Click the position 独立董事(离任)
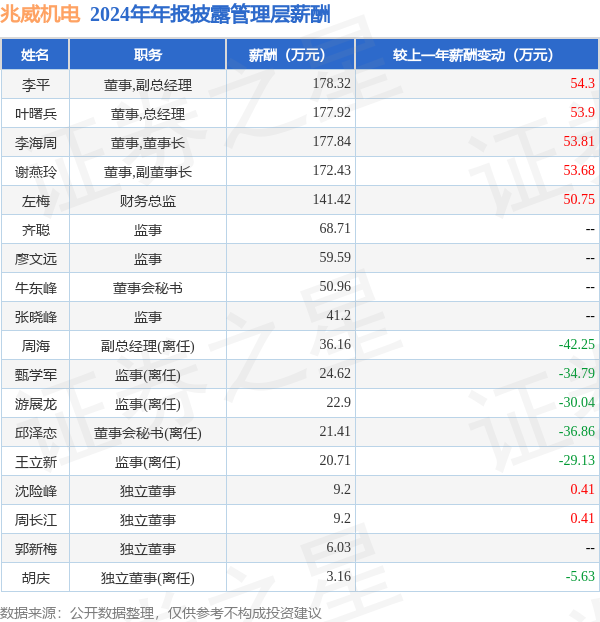The image size is (600, 622). pos(148,578)
